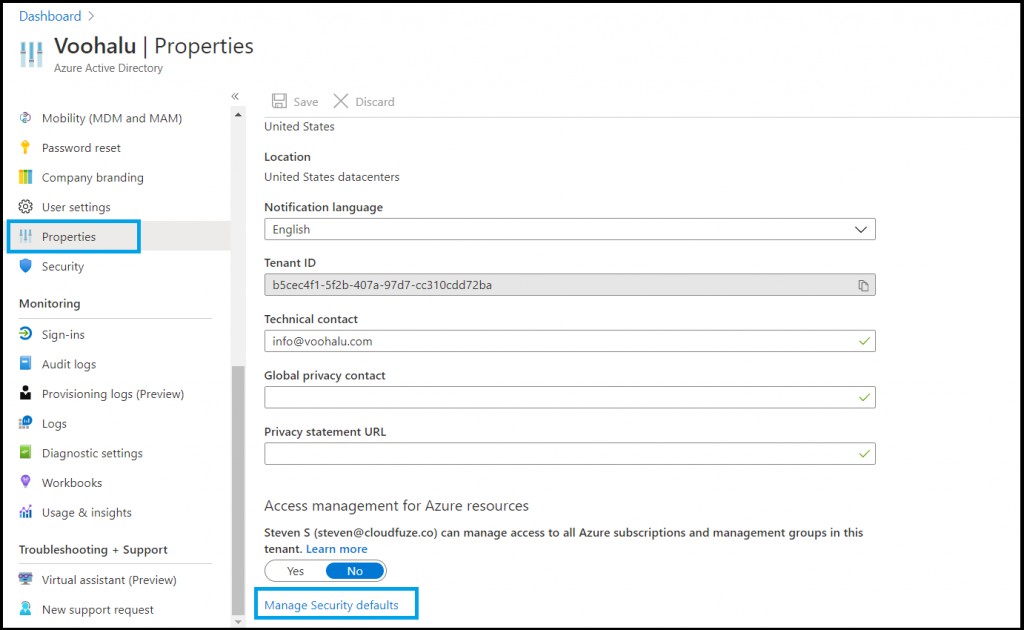Click the Voohalu directory header icon
This screenshot has width=1024, height=630.
click(x=31, y=54)
